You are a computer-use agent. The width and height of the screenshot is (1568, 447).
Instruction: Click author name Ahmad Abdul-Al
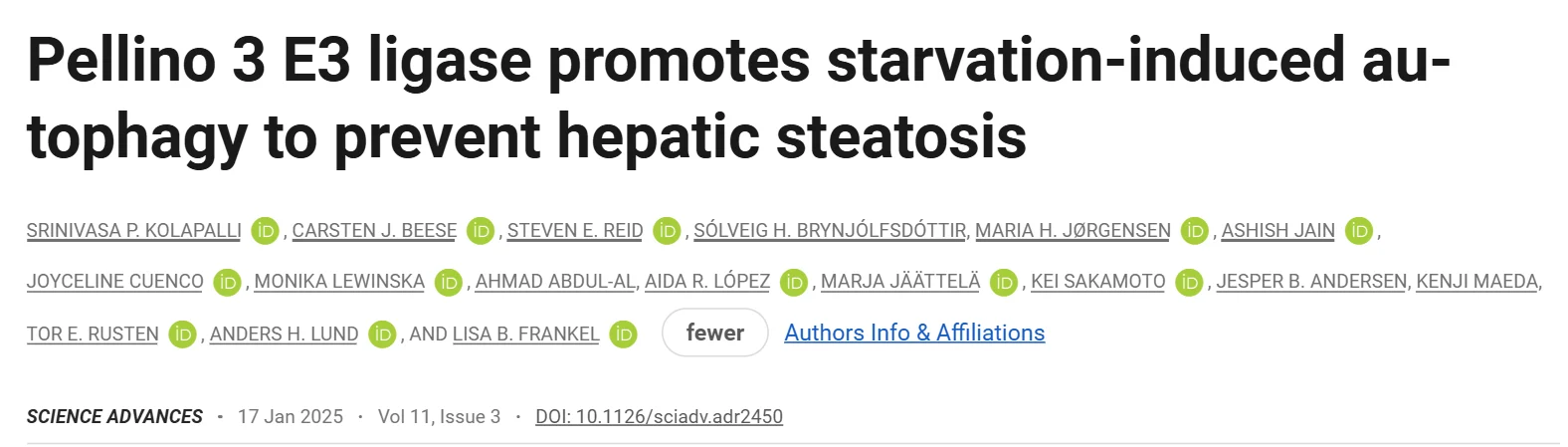click(x=554, y=282)
